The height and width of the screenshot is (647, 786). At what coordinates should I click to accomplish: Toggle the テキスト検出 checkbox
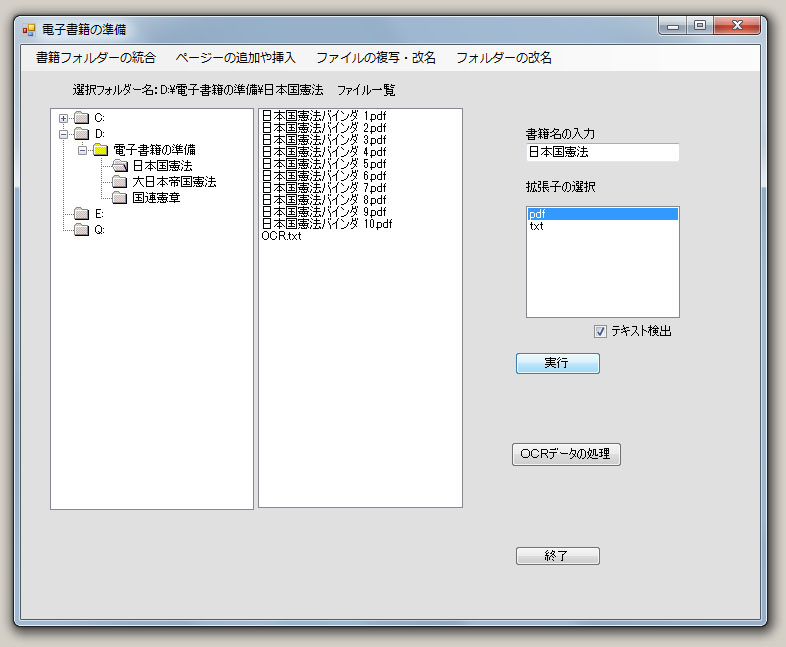coord(600,331)
